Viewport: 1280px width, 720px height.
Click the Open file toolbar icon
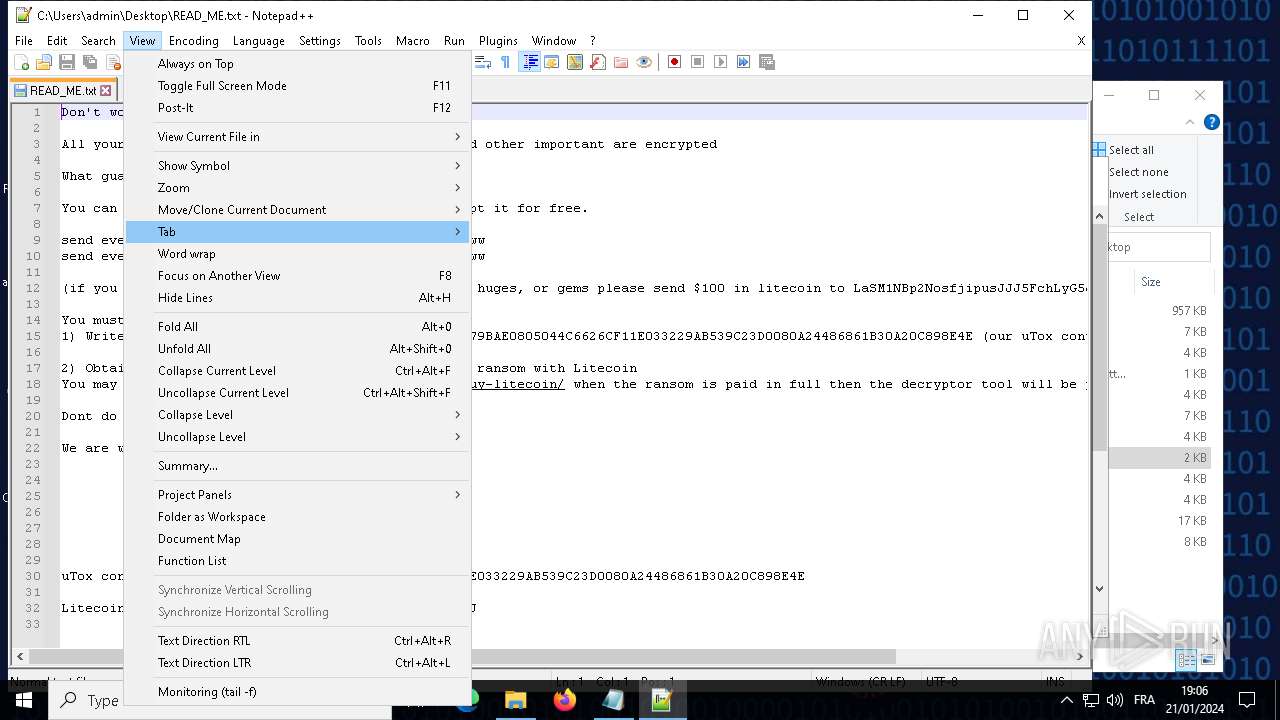(x=44, y=62)
